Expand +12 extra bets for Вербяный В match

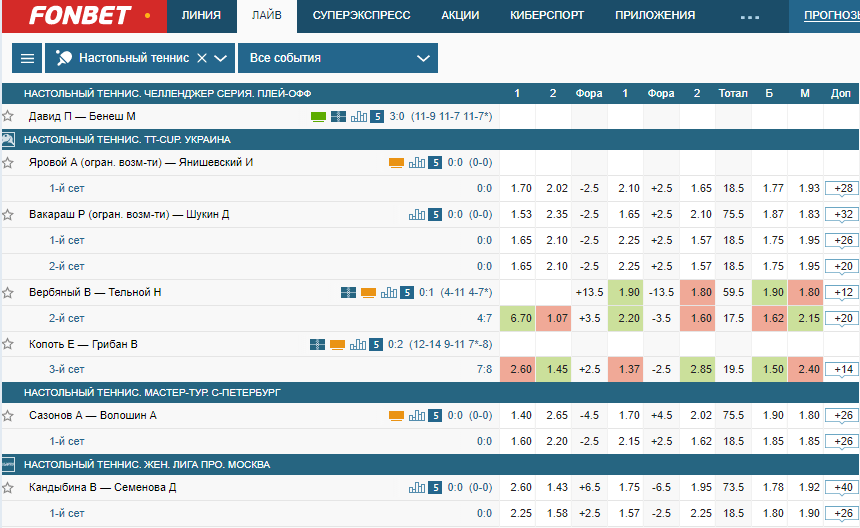click(x=843, y=293)
